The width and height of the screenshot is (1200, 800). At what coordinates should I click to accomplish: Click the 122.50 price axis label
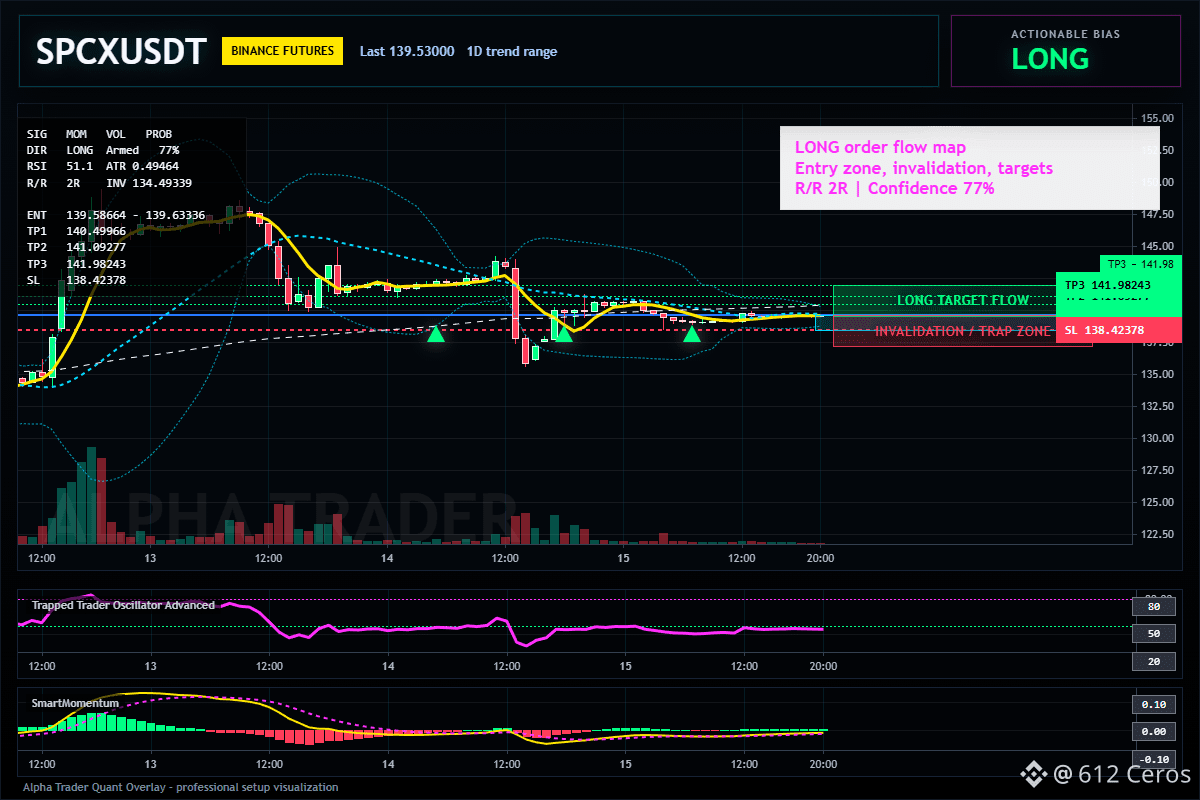point(1157,534)
